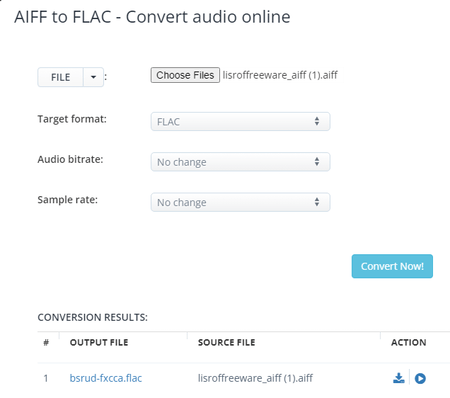The image size is (450, 398).
Task: Click the FILE source button
Action: pos(60,77)
